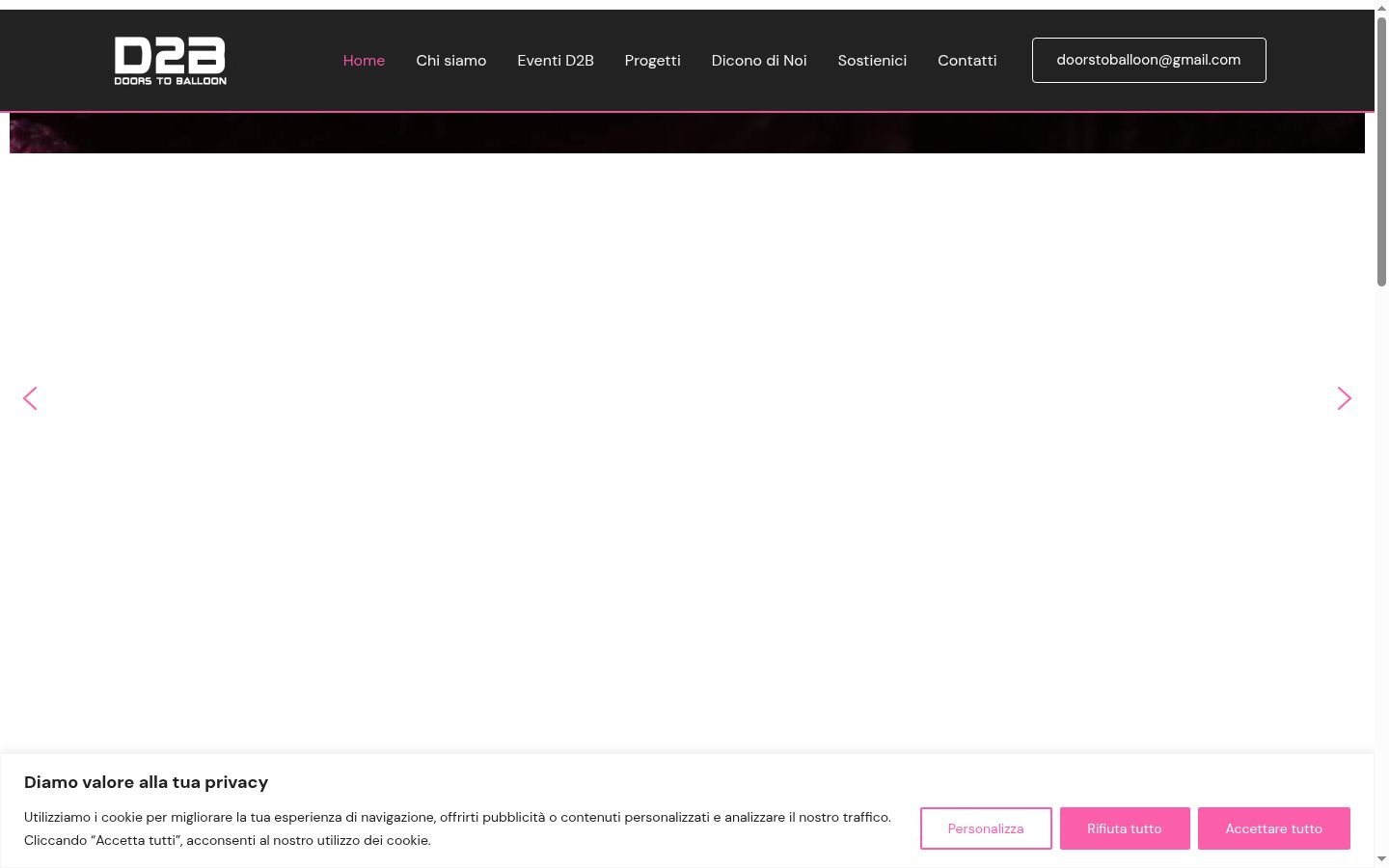The height and width of the screenshot is (868, 1389).
Task: Click the doorstoballoon@gmail.com email button
Action: [1149, 60]
